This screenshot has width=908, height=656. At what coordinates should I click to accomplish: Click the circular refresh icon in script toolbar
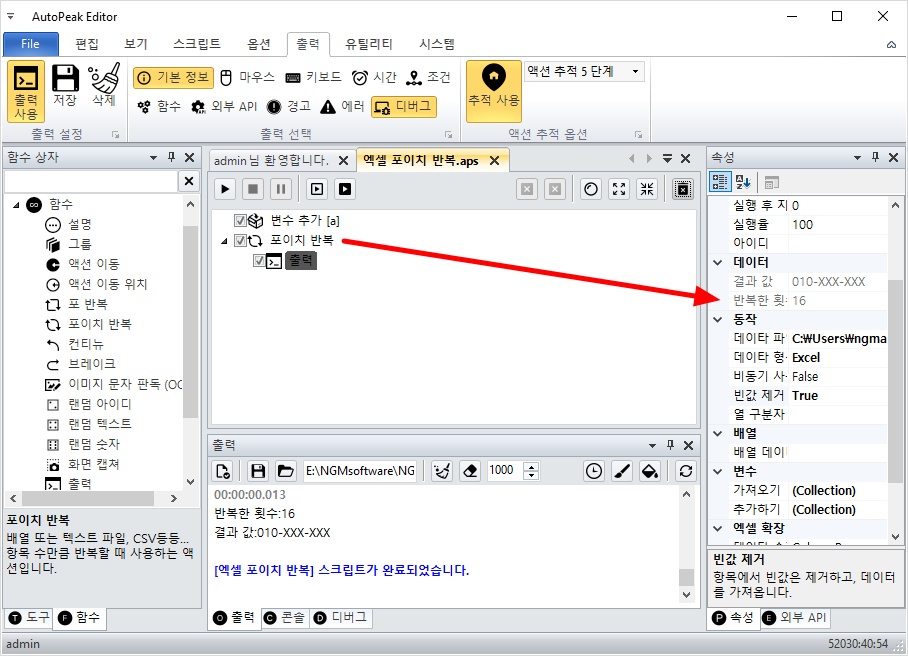coord(591,189)
